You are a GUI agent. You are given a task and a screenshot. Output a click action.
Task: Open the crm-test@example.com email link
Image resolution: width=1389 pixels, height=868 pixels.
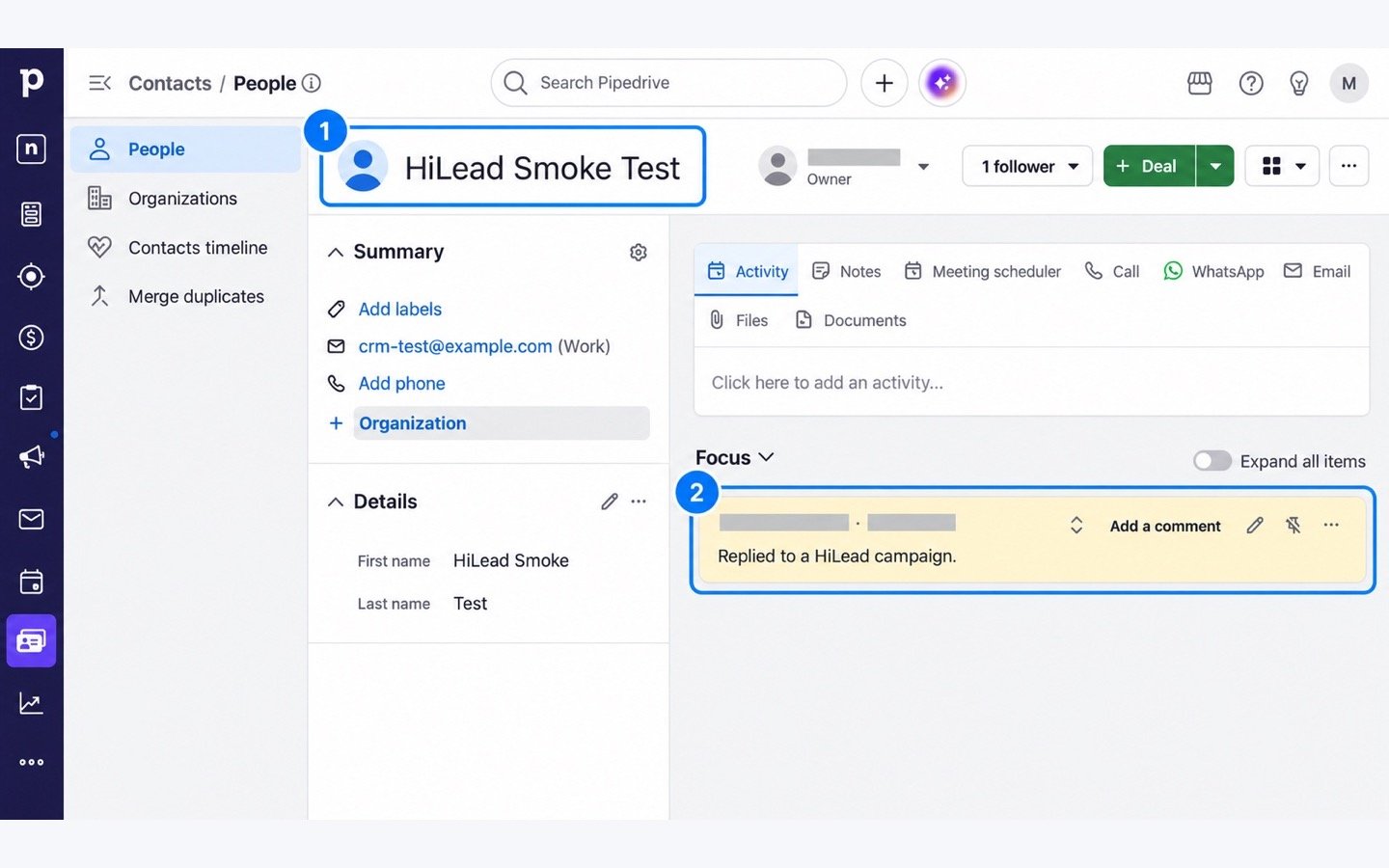tap(455, 346)
